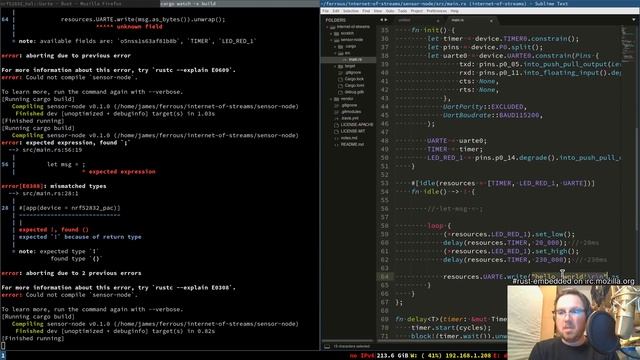Click the code minimap in Sublime Text
This screenshot has height=360, width=640.
tap(628, 43)
